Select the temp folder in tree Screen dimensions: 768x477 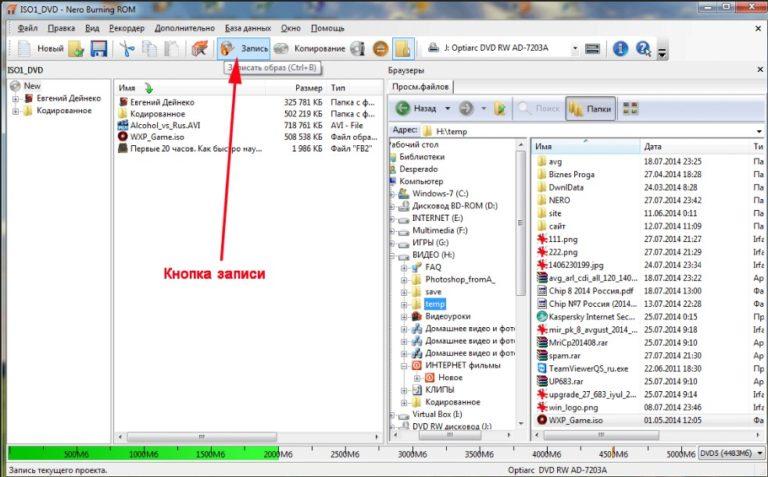434,304
